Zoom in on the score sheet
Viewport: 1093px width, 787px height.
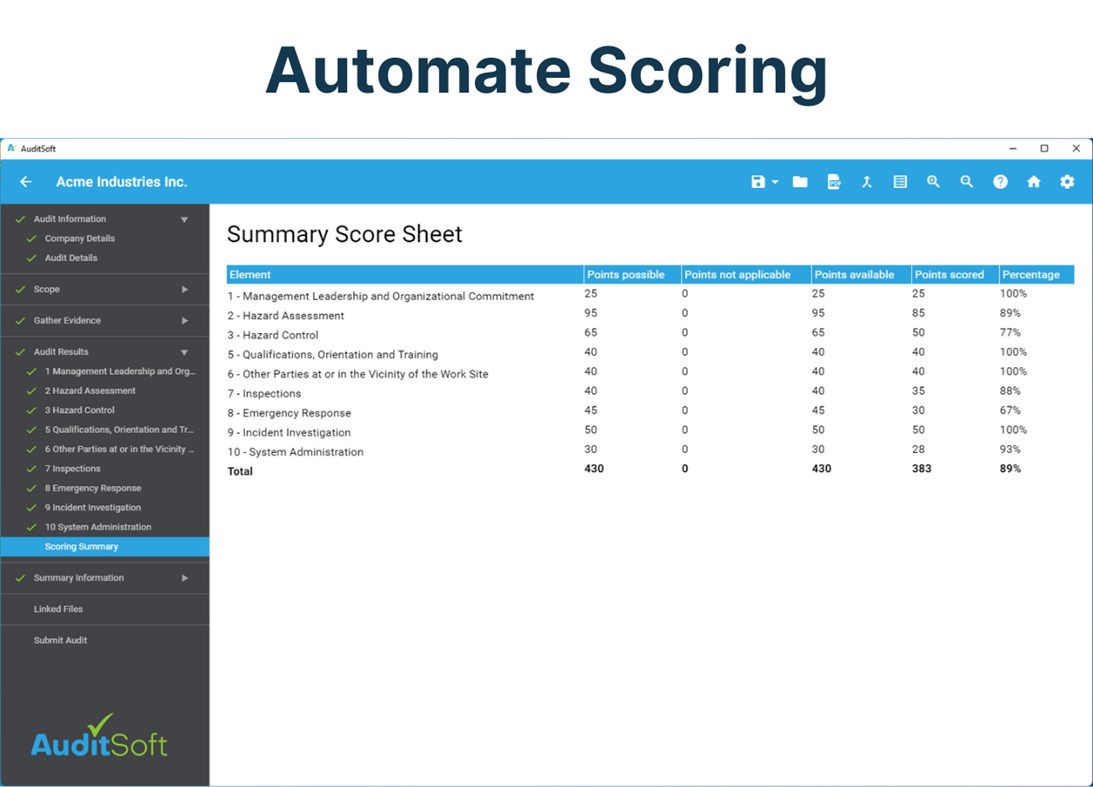[x=933, y=182]
